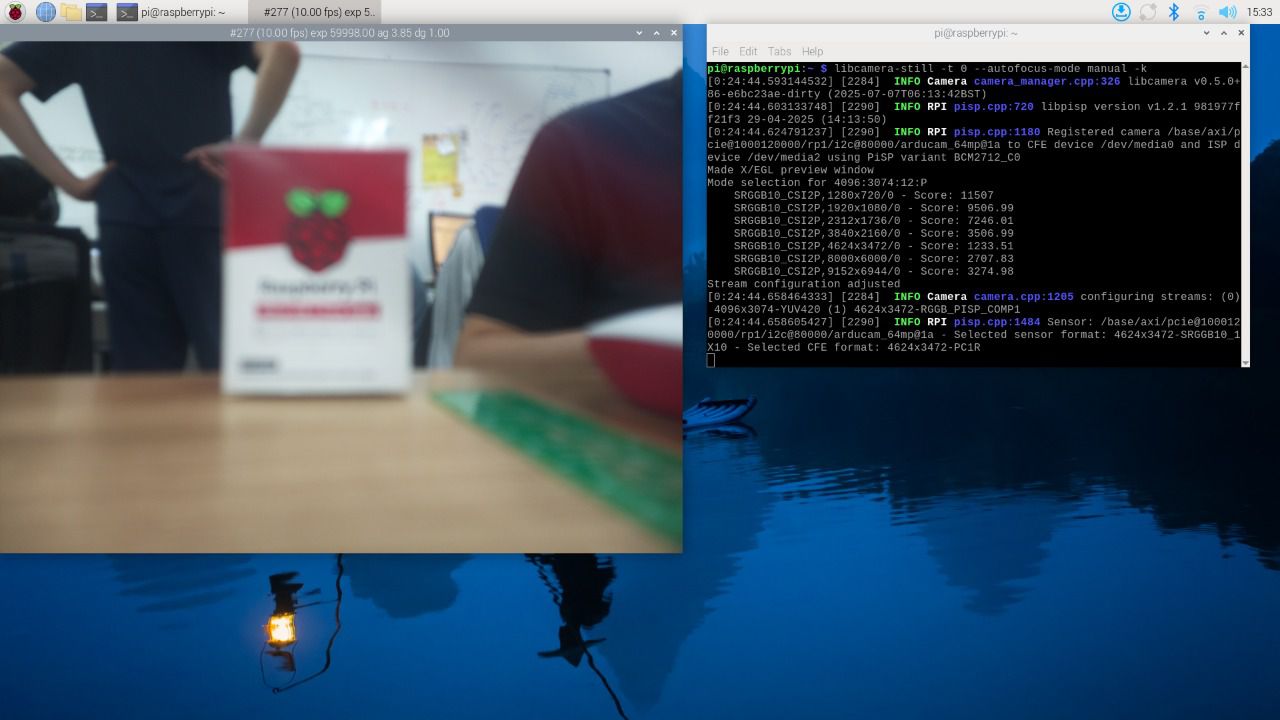This screenshot has width=1280, height=720.
Task: Switch to pi@raspberrypi terminal taskbar button
Action: pyautogui.click(x=171, y=12)
